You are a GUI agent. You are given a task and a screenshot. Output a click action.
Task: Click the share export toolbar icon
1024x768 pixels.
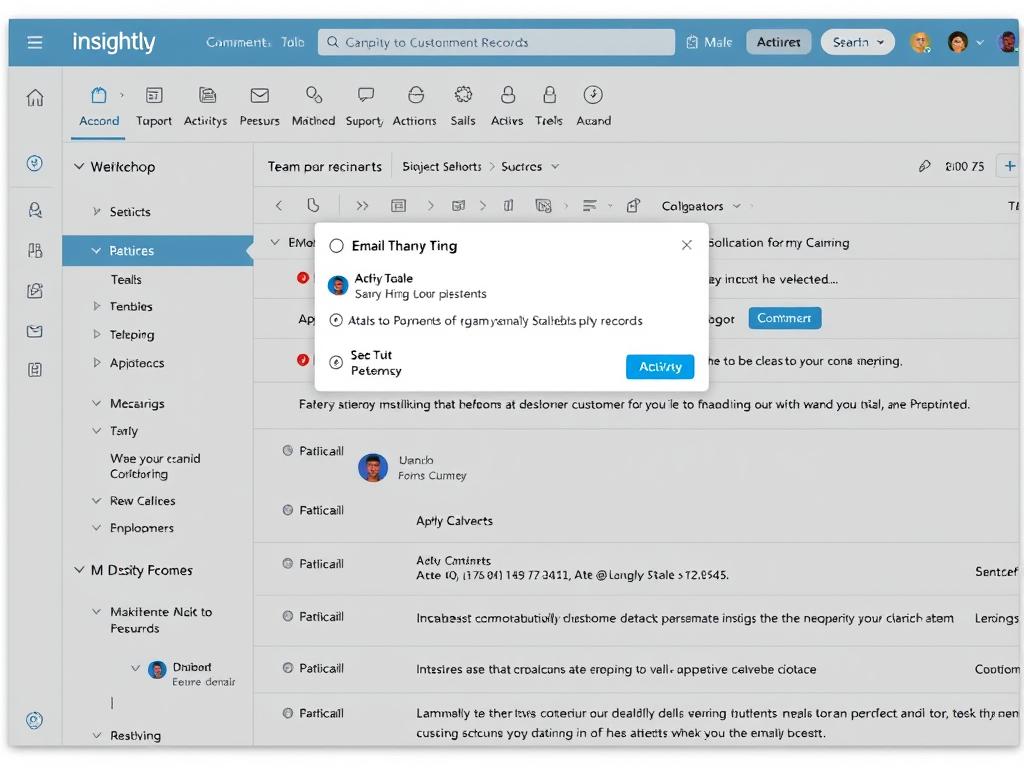(633, 206)
